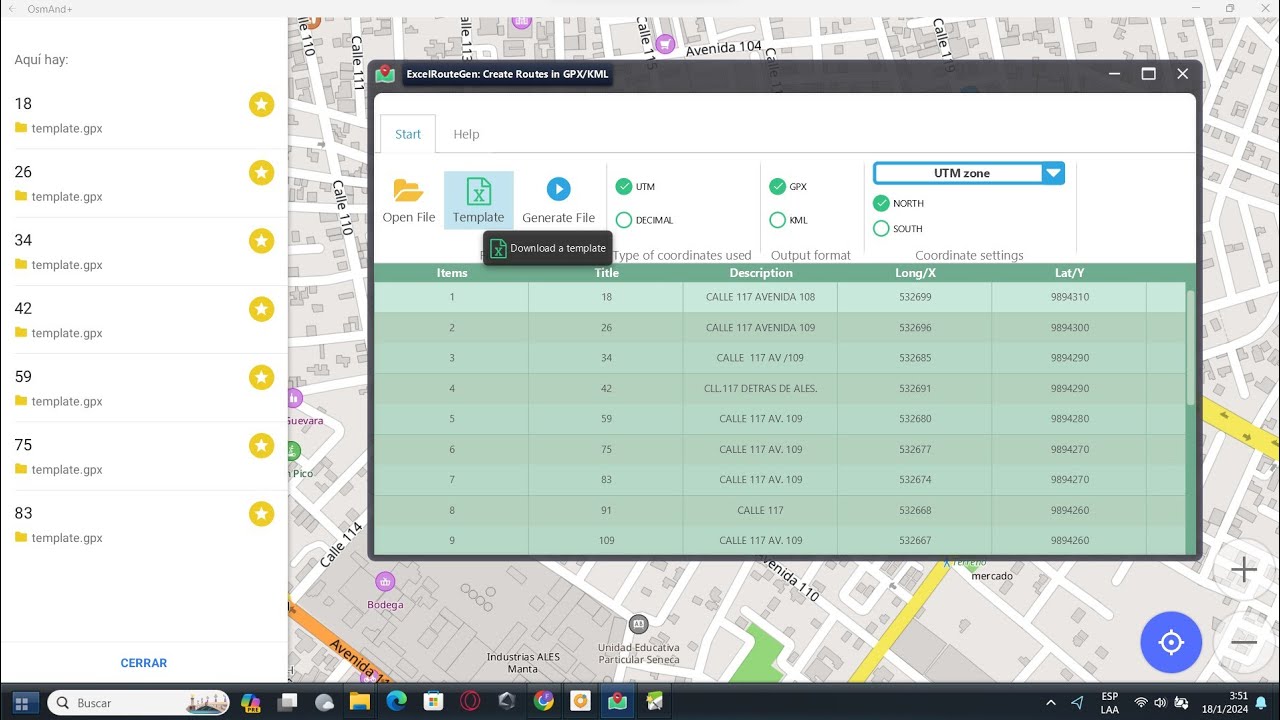Center the map on my location
The height and width of the screenshot is (720, 1280).
click(1171, 642)
